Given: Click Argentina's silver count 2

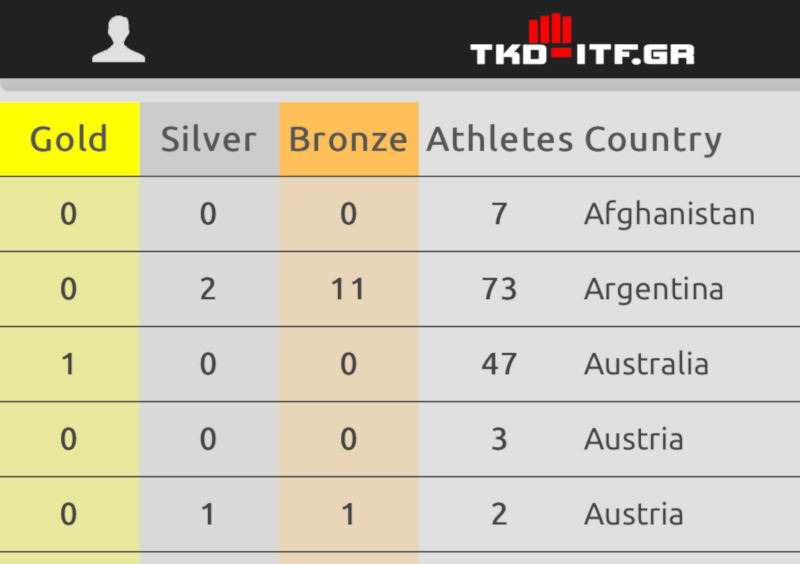Looking at the screenshot, I should (x=208, y=289).
